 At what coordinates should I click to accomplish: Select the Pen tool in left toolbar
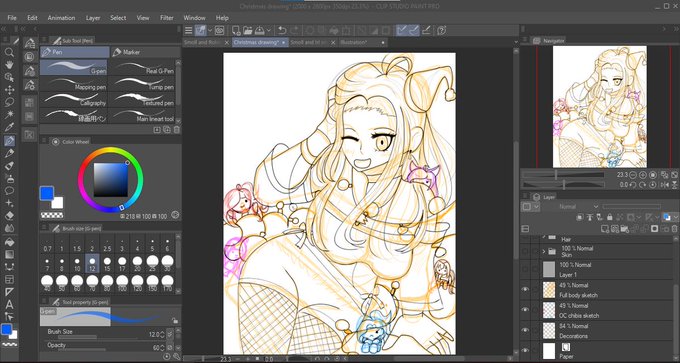pyautogui.click(x=9, y=141)
